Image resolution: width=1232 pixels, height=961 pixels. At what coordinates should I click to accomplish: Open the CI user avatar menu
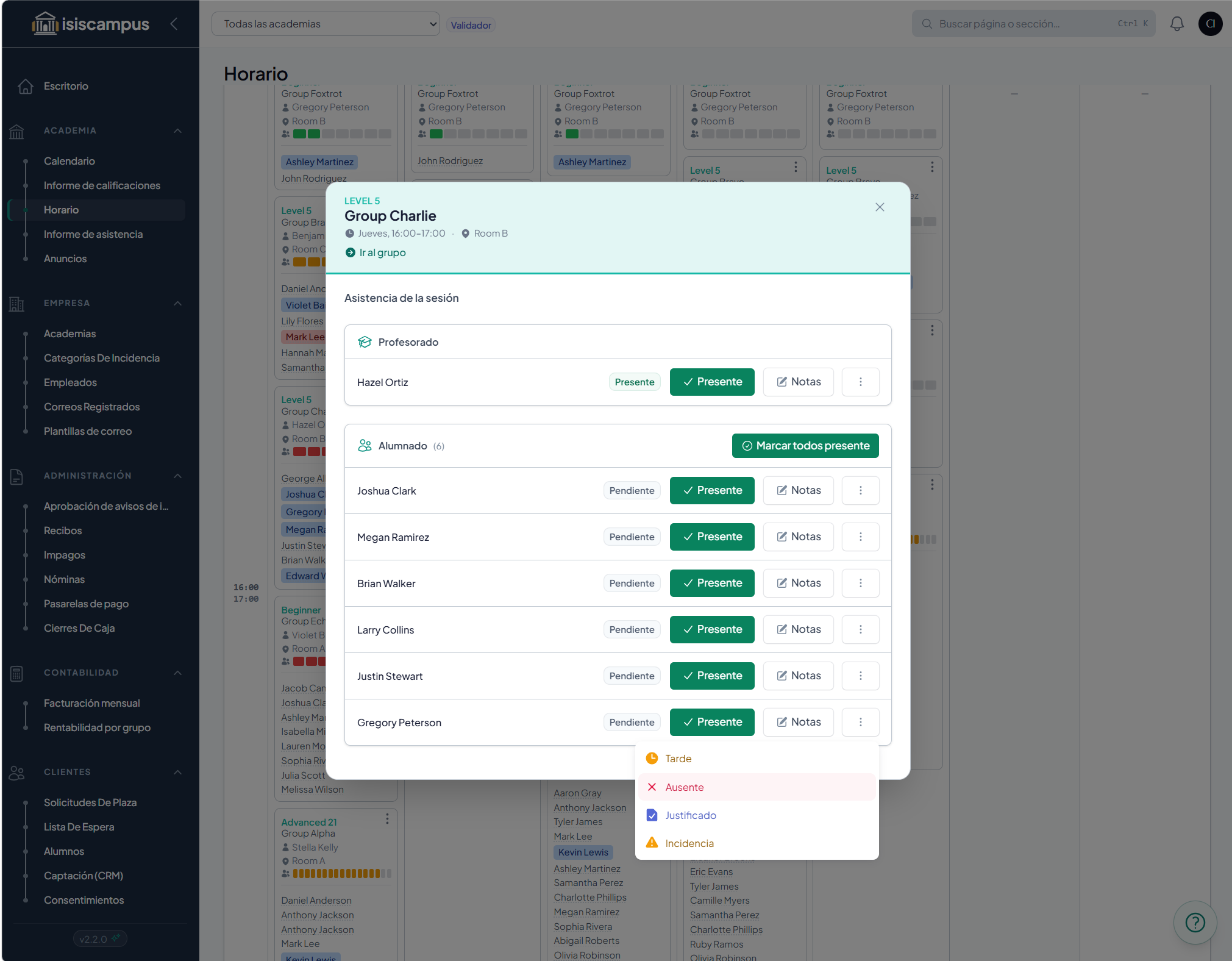pyautogui.click(x=1210, y=24)
